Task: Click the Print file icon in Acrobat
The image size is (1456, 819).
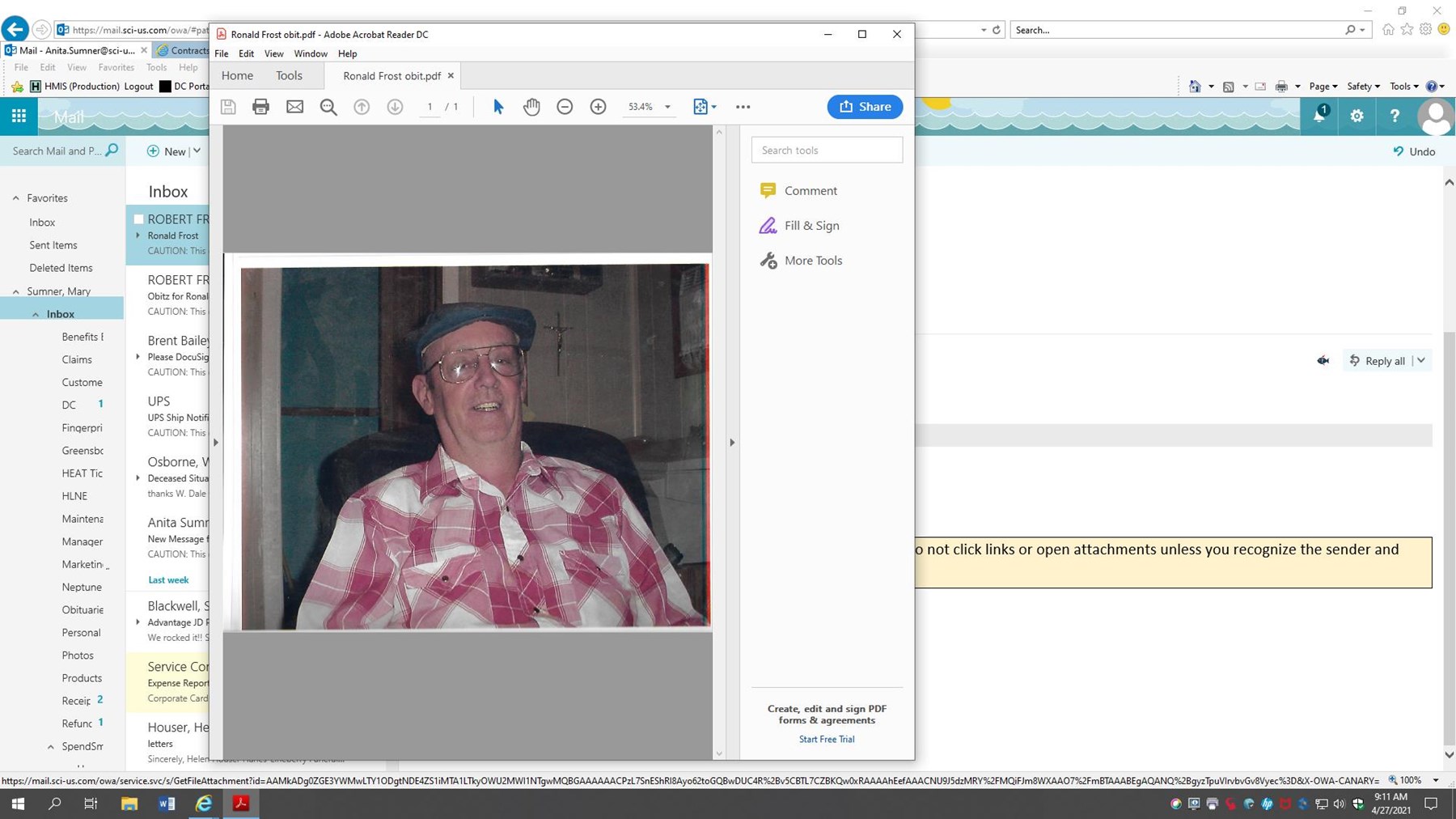Action: click(260, 107)
